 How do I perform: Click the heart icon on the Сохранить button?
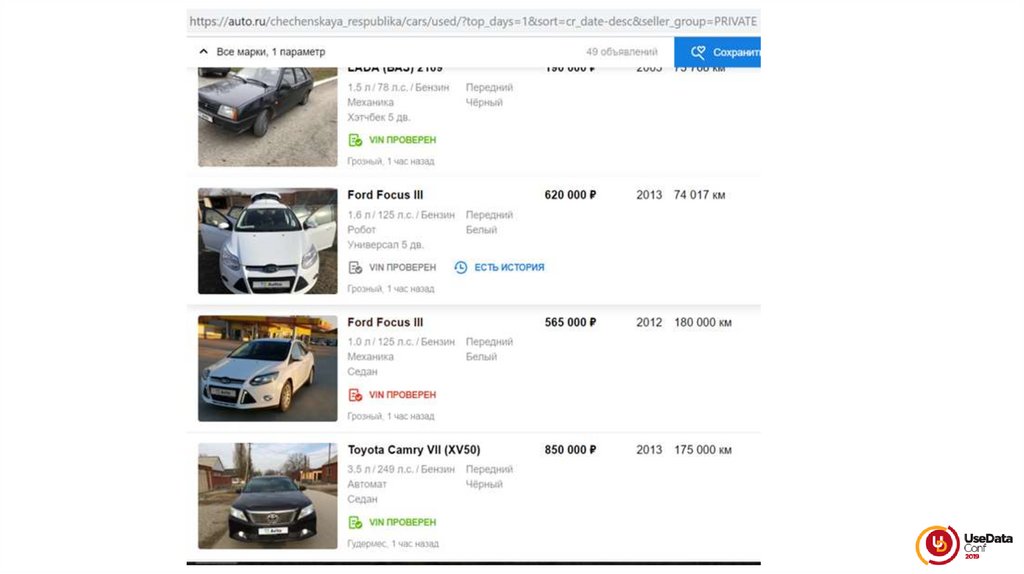[698, 52]
